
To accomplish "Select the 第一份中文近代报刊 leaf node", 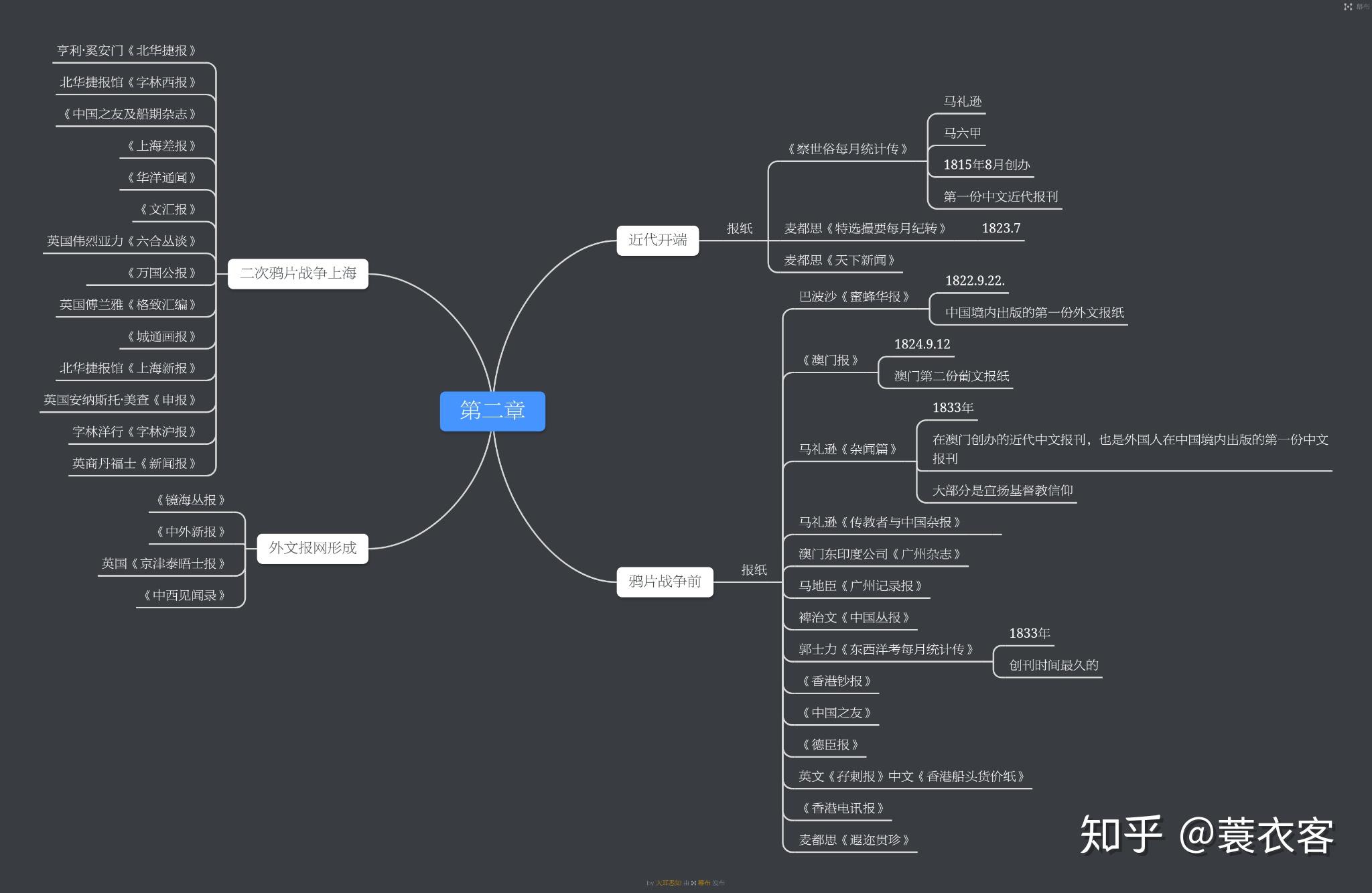I will point(1001,197).
